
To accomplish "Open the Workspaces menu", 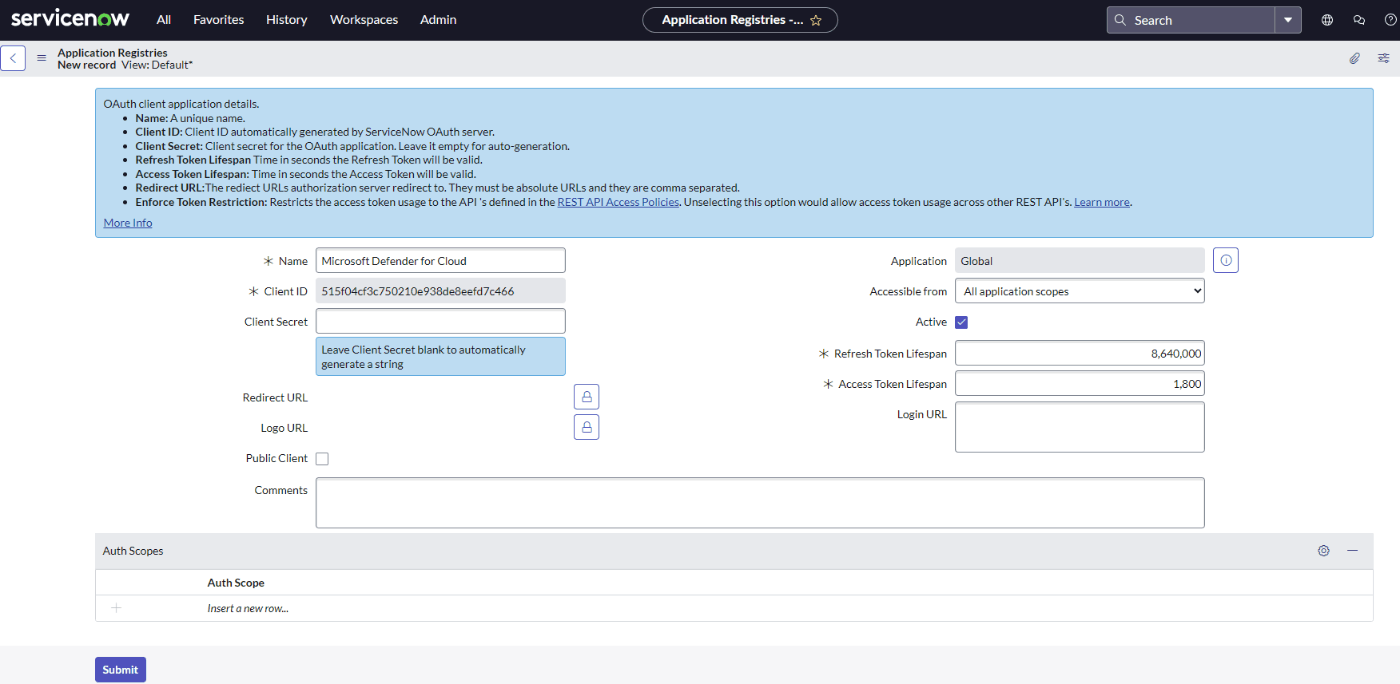I will [364, 20].
